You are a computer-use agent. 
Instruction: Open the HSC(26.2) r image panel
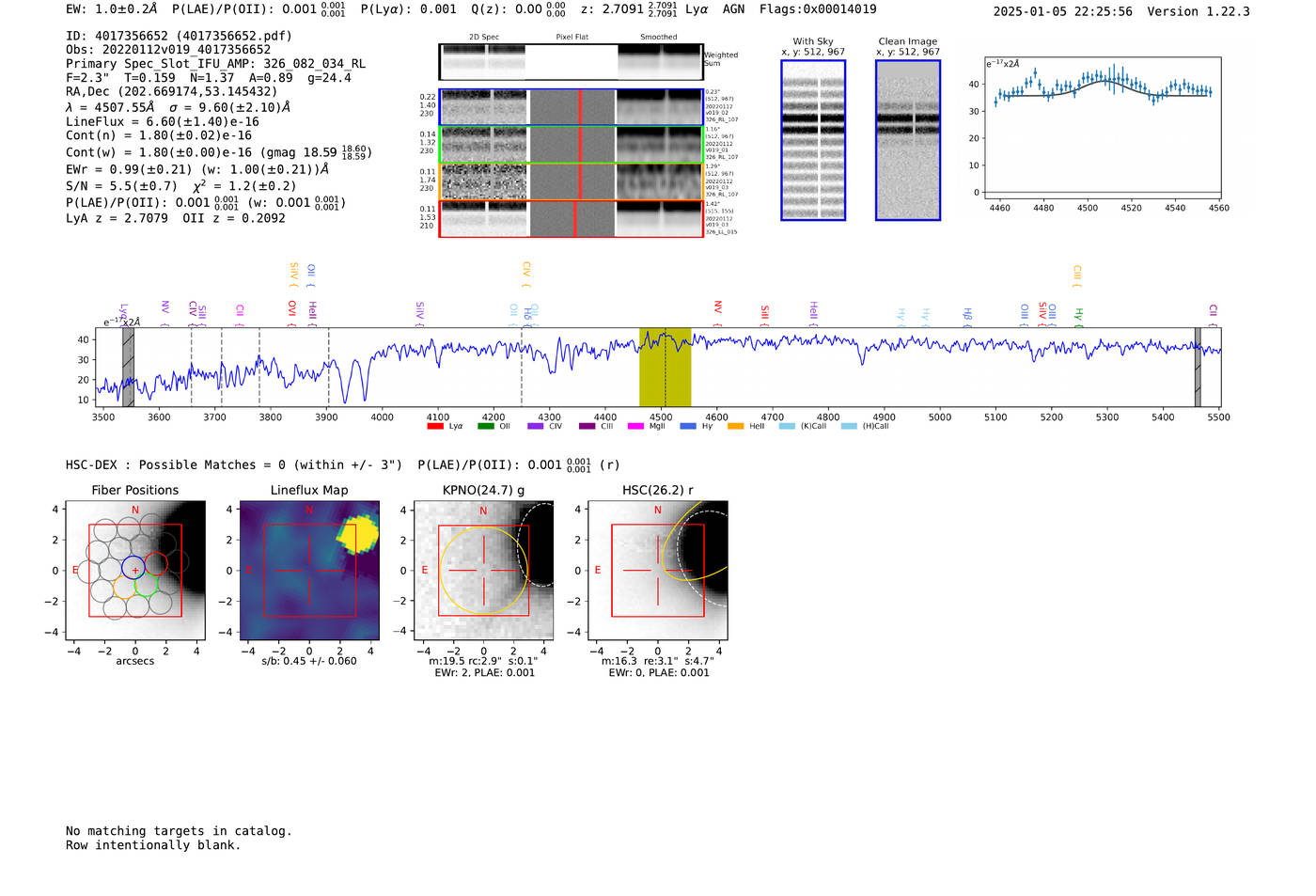click(x=657, y=572)
